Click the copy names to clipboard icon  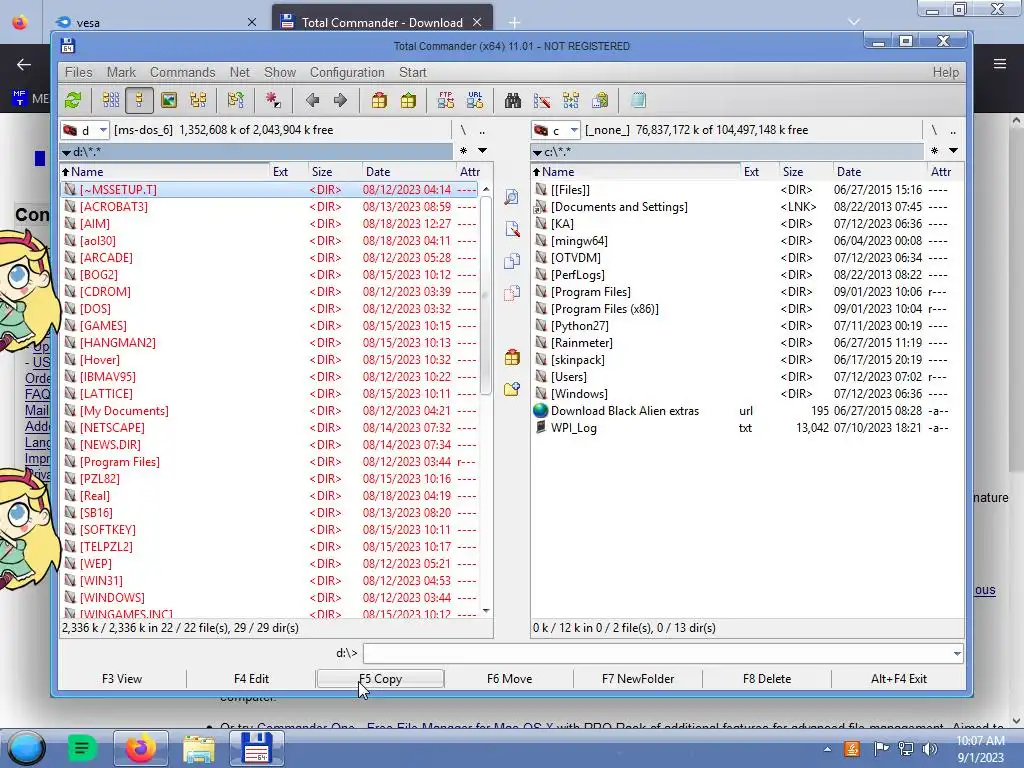tap(600, 100)
